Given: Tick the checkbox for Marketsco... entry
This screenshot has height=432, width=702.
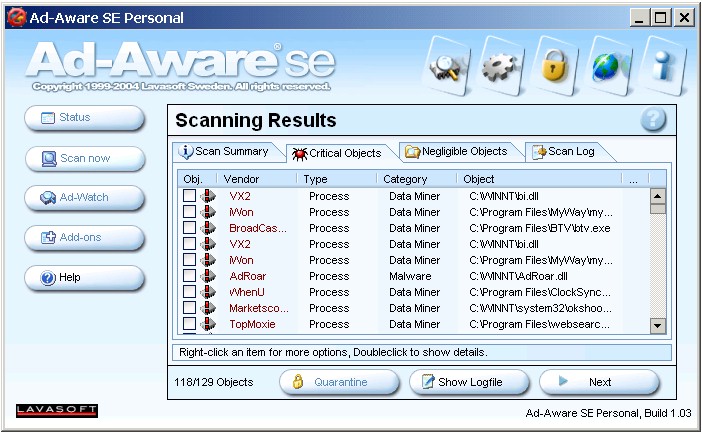Looking at the screenshot, I should click(189, 308).
